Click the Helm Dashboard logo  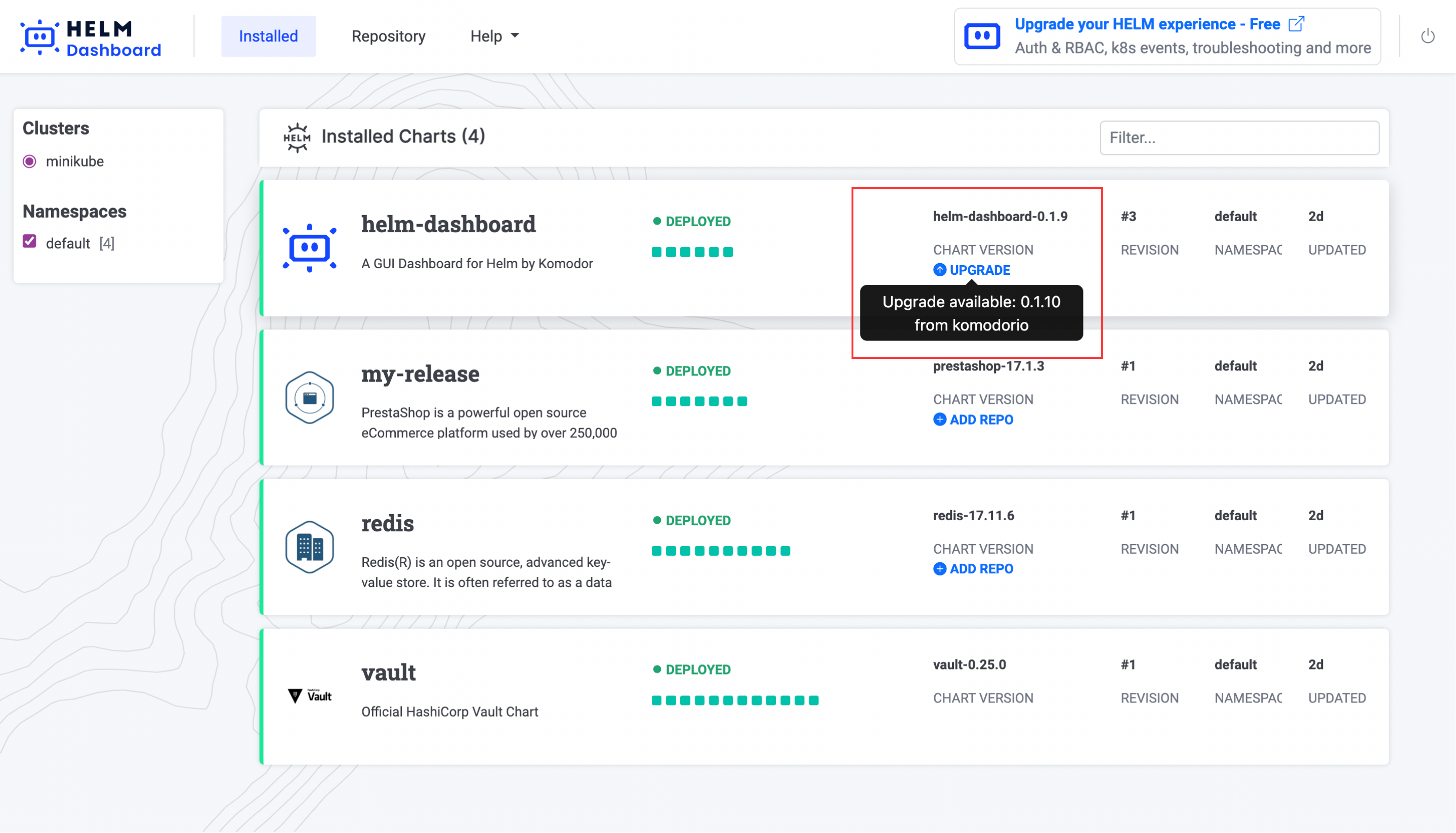pos(91,38)
